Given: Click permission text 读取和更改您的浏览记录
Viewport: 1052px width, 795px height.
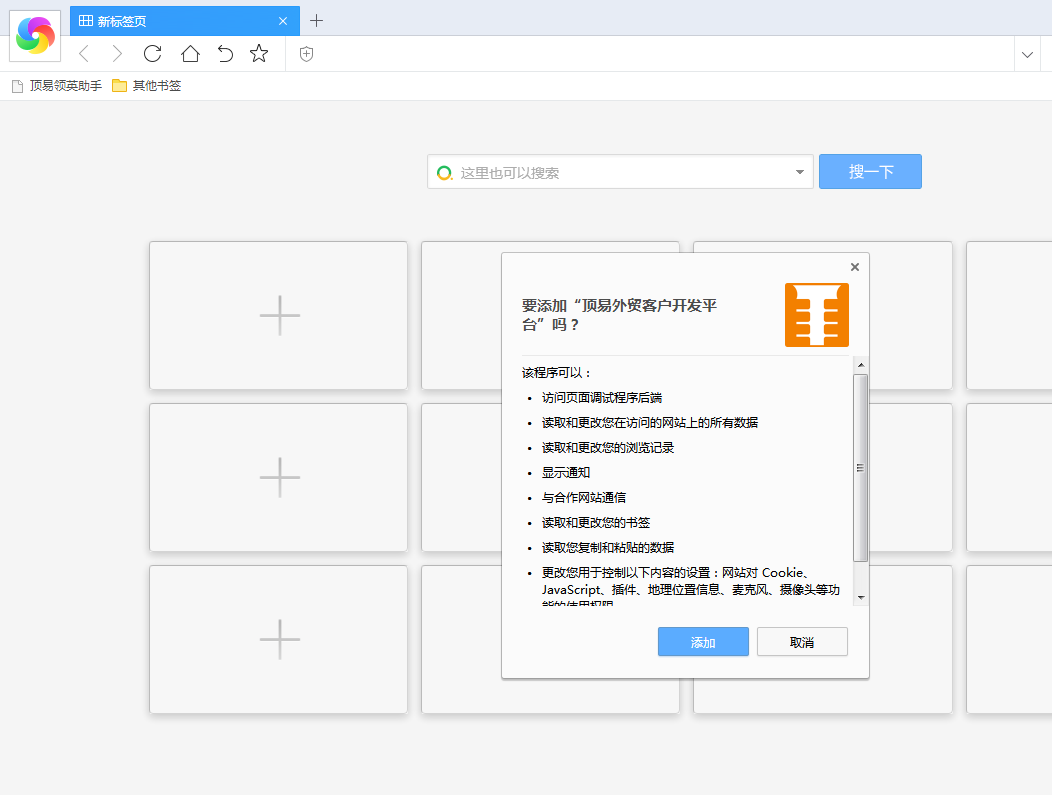Looking at the screenshot, I should pos(609,448).
